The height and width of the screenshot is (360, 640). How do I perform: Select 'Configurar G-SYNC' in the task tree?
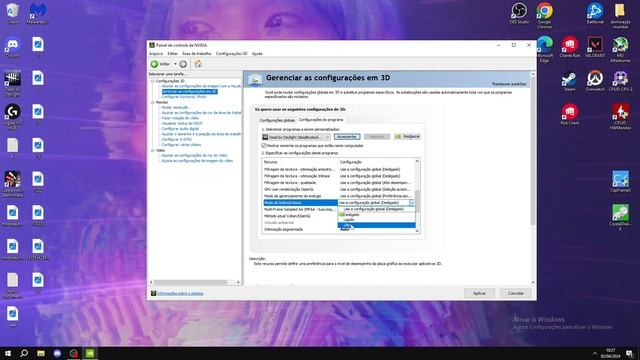point(176,140)
